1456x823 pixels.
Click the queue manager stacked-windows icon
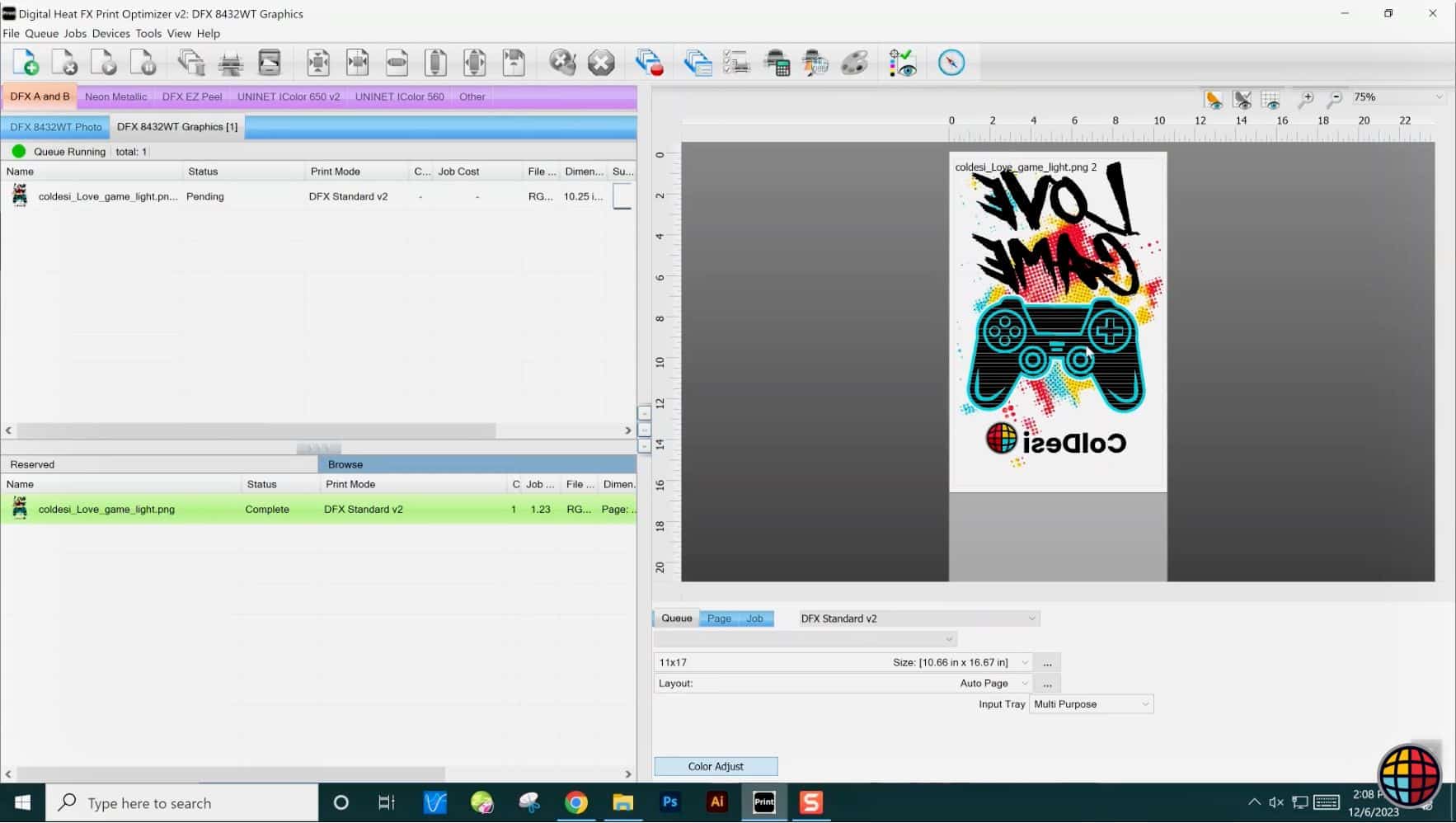(697, 63)
